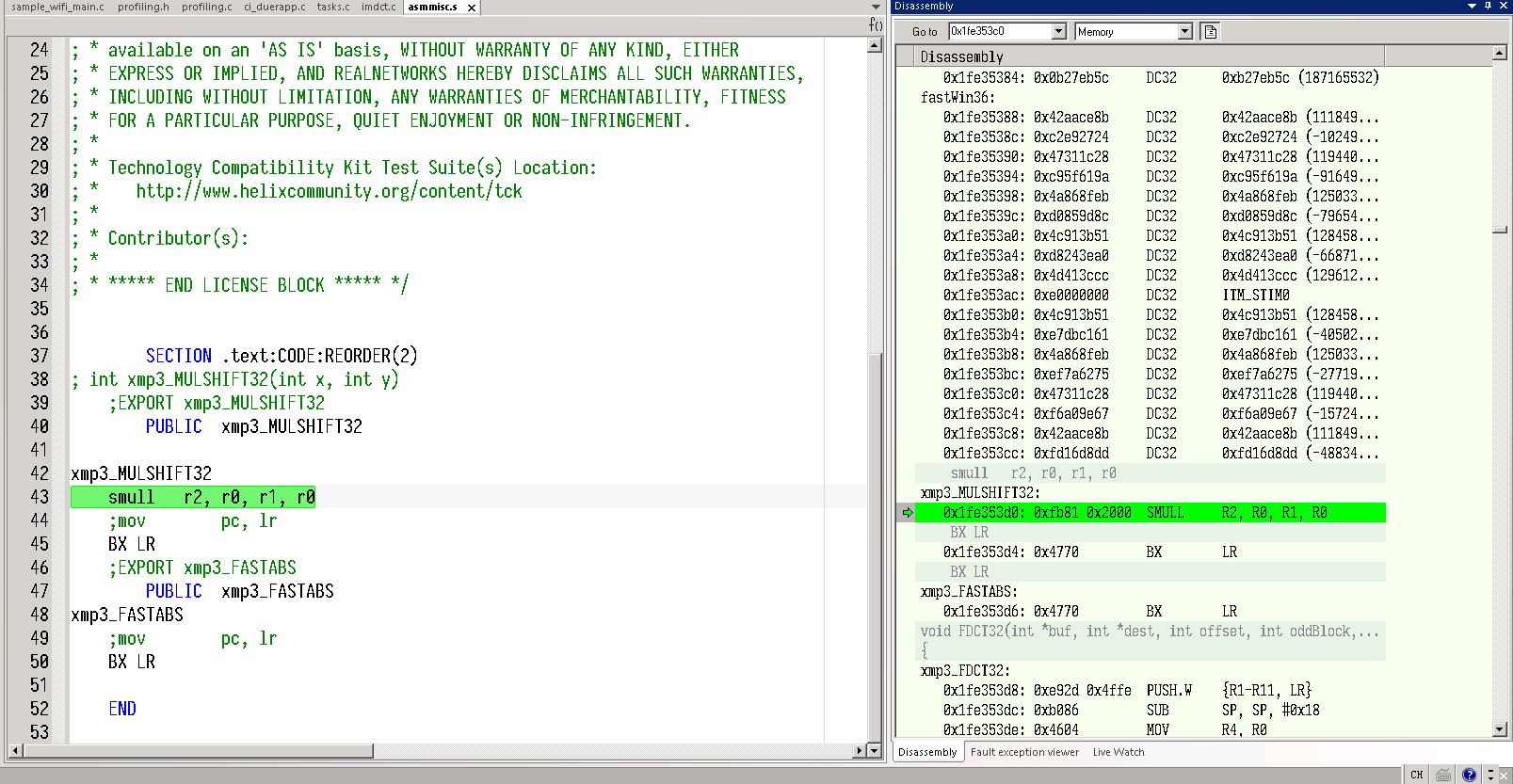Click the END LICENSE BLOCK comment line

[x=240, y=285]
